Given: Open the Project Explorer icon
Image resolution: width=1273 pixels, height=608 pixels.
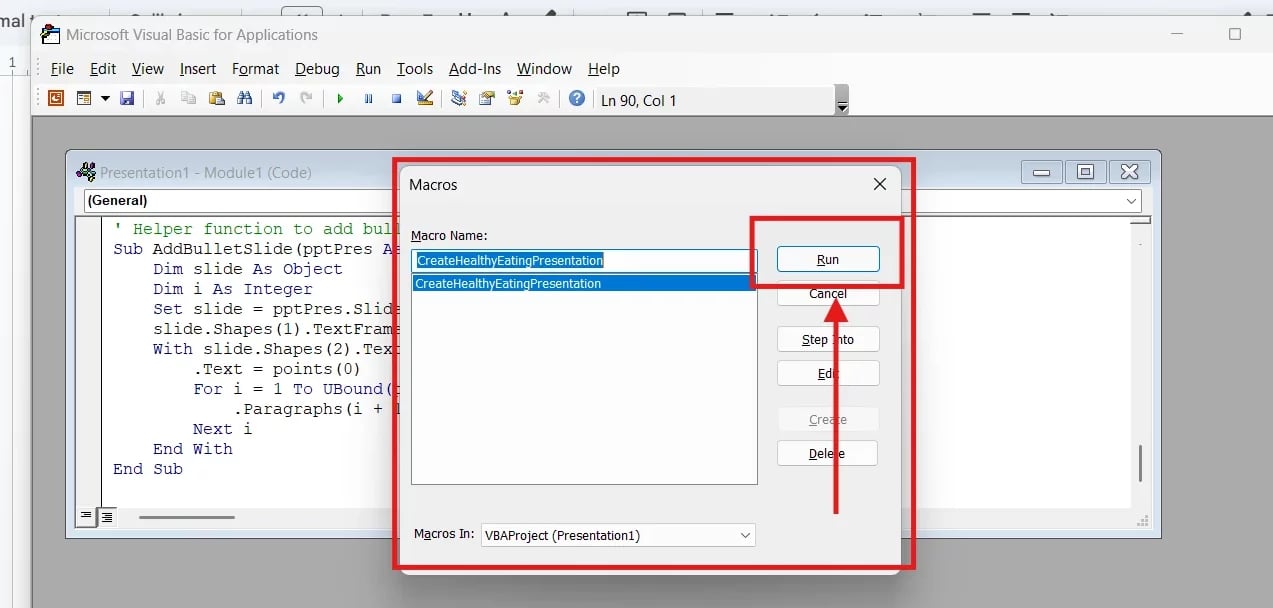Looking at the screenshot, I should (457, 98).
